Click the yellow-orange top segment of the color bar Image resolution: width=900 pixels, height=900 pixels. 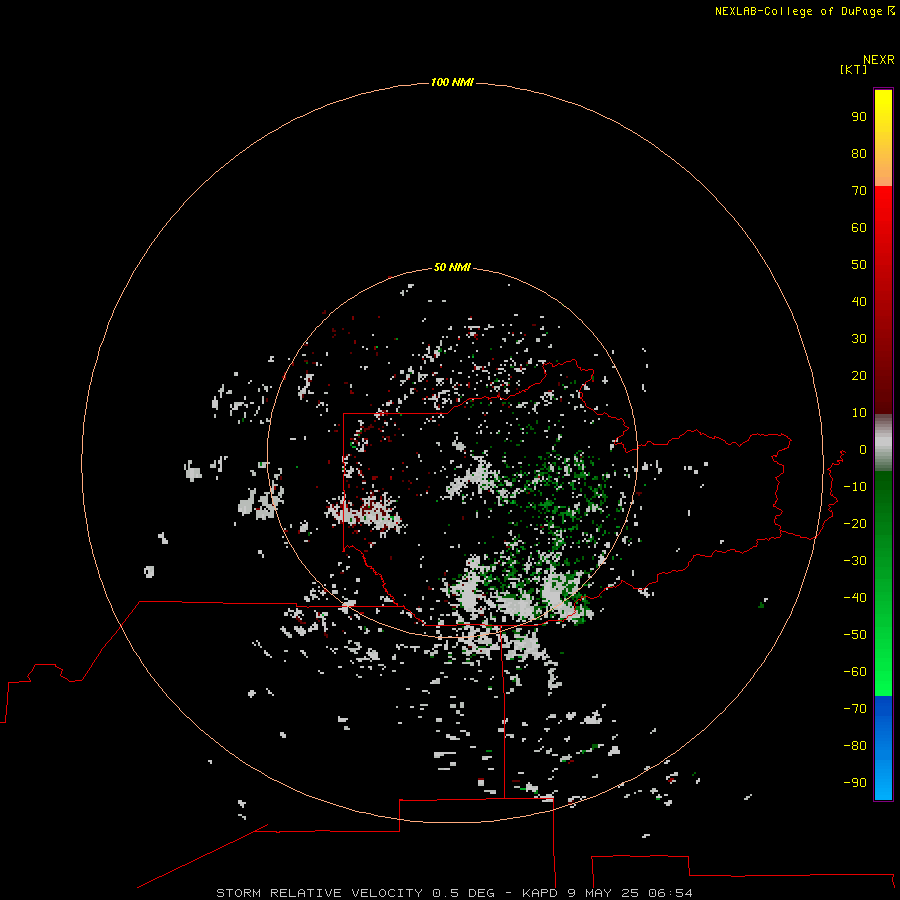(883, 138)
